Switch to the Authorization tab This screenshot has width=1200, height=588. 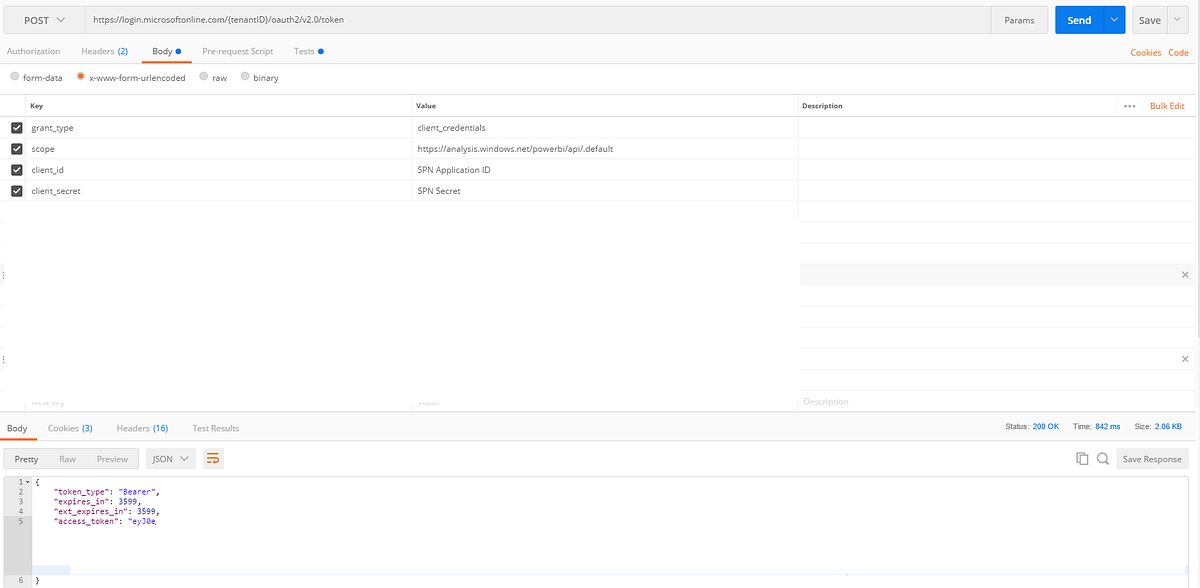(x=34, y=51)
